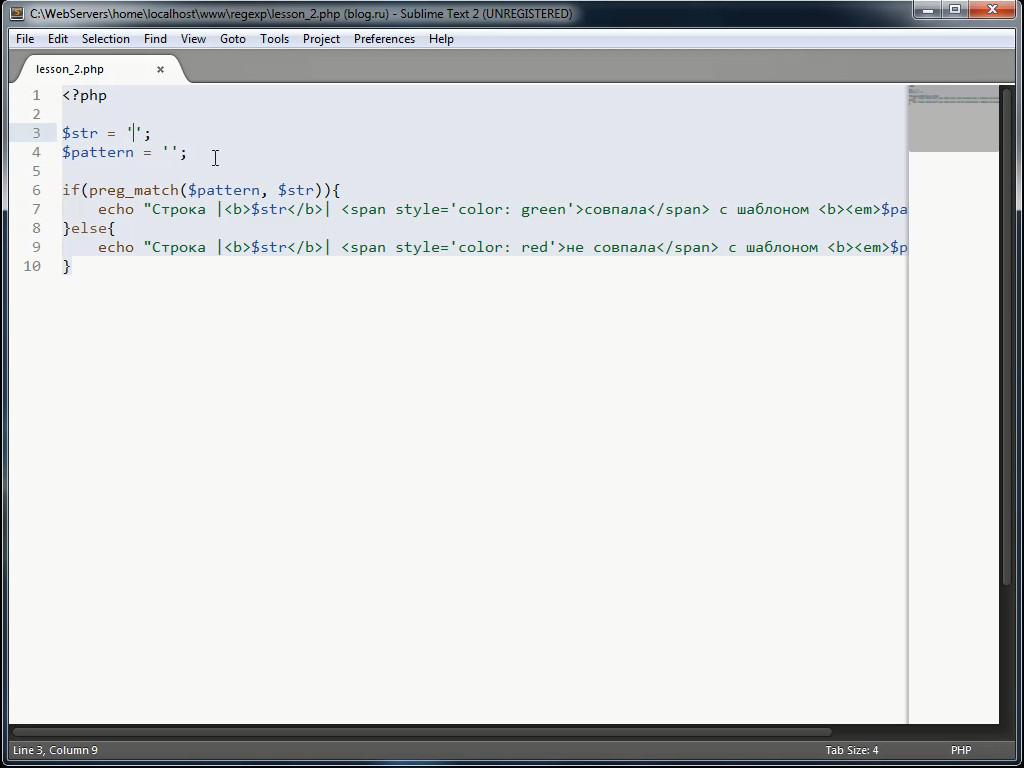Open the Find menu

click(155, 39)
